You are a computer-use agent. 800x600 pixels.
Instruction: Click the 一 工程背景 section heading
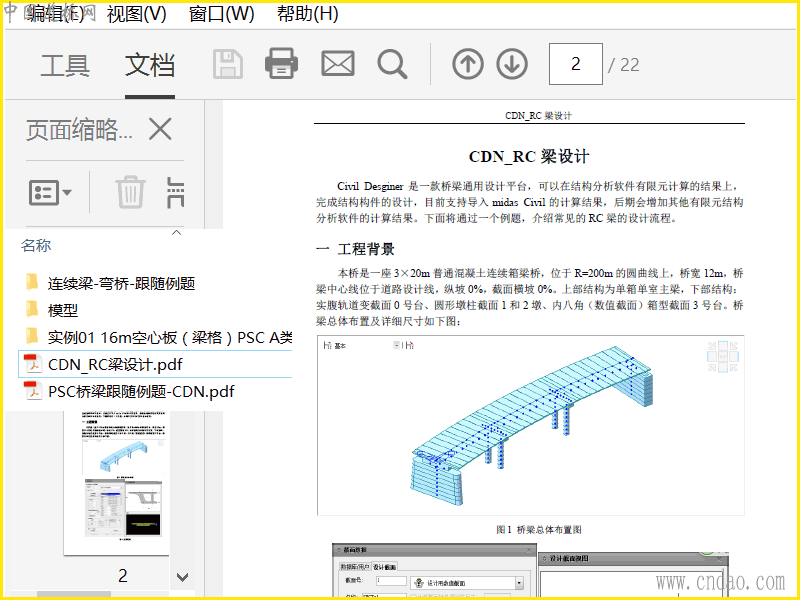click(355, 249)
